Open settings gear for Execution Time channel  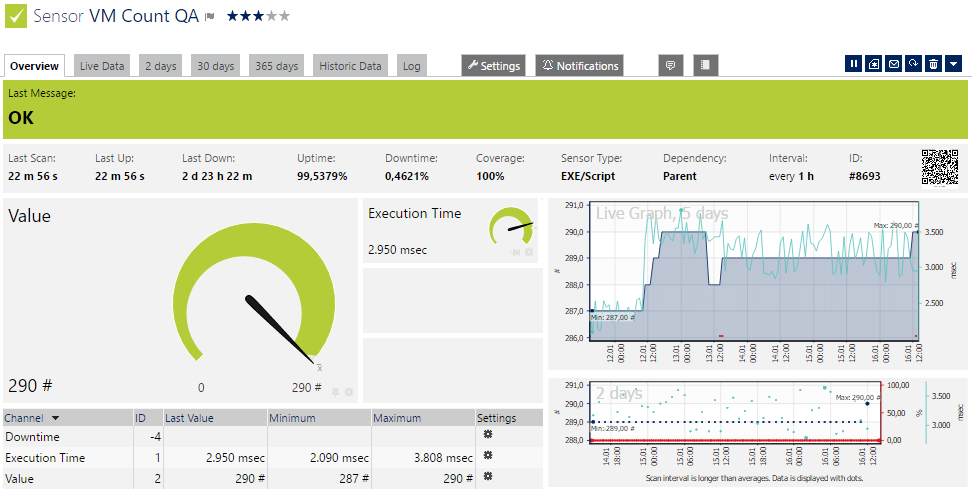(488, 456)
